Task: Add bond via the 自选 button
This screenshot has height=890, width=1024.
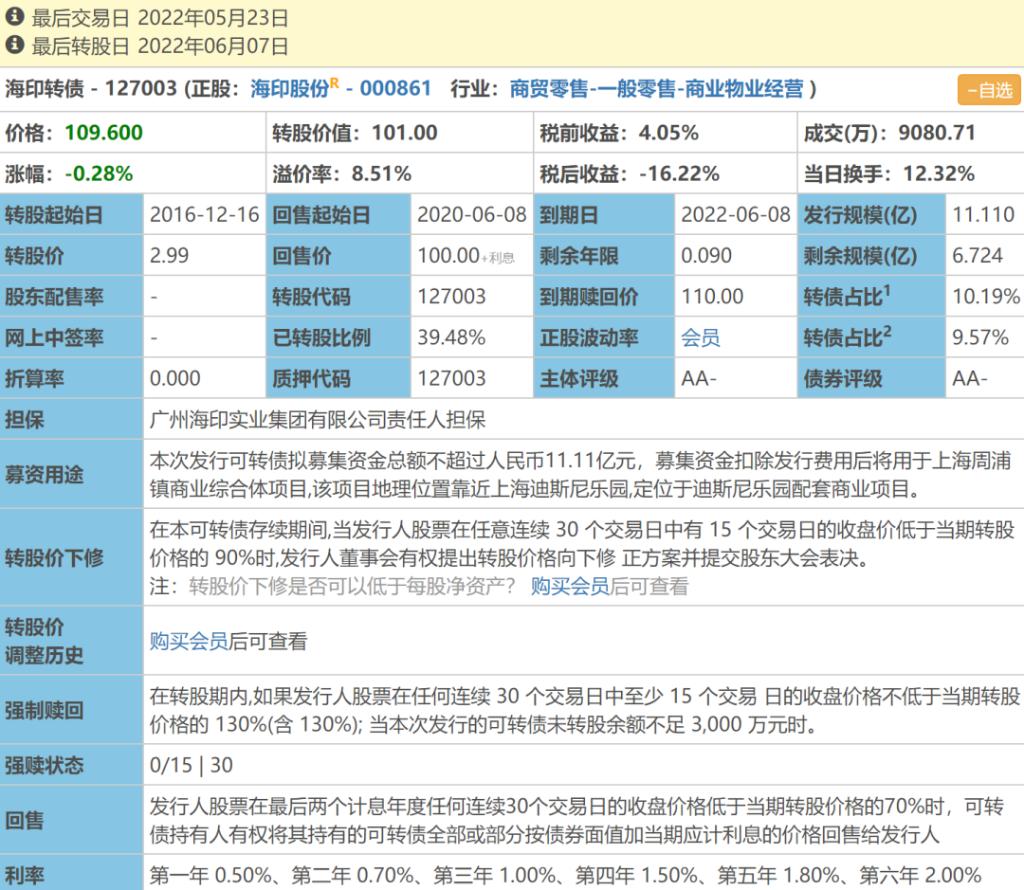Action: 988,90
